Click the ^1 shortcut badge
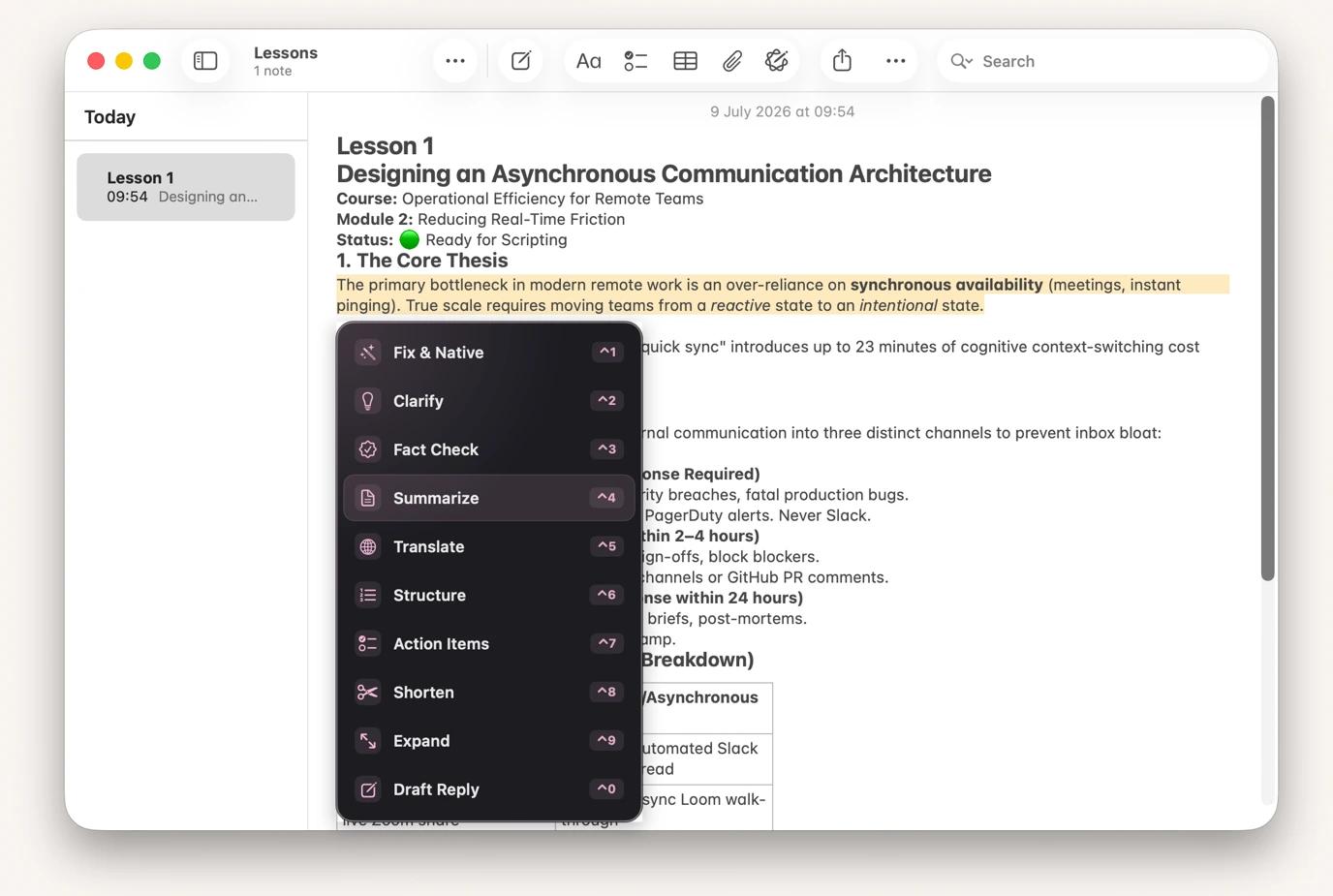Image resolution: width=1333 pixels, height=896 pixels. coord(606,352)
